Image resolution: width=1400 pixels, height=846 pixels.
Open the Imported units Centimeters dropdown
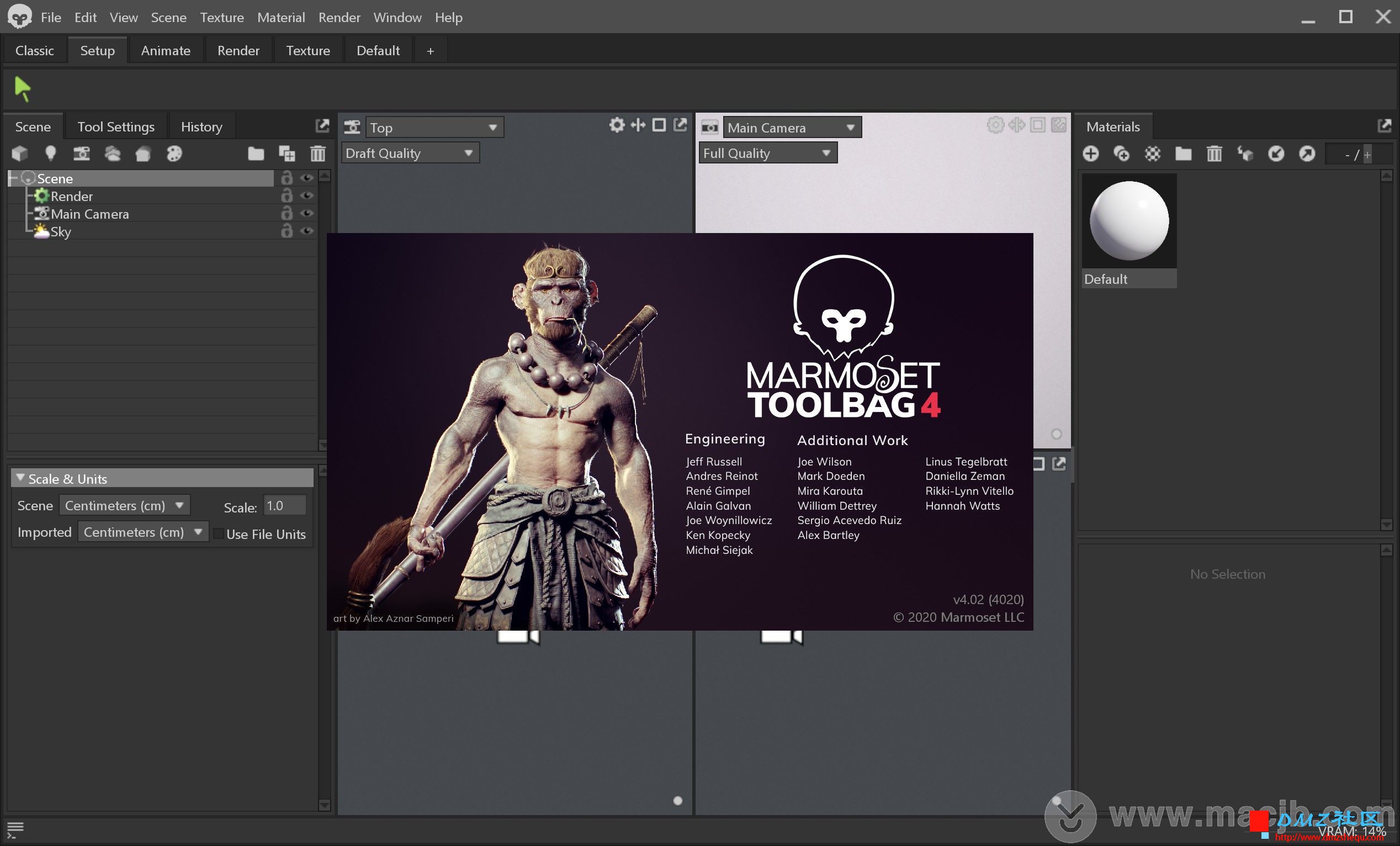point(143,532)
